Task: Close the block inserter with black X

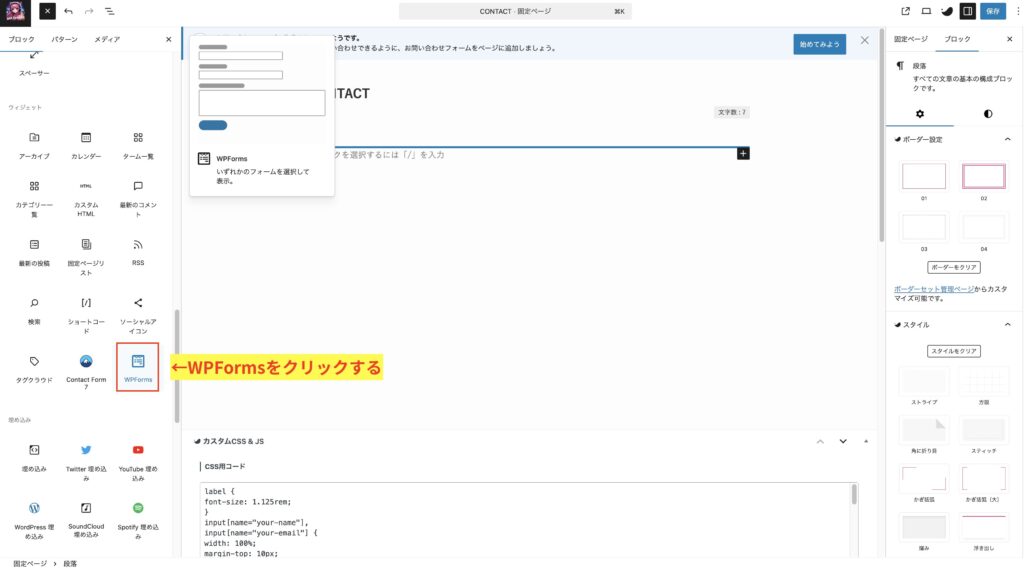Action: (x=48, y=11)
